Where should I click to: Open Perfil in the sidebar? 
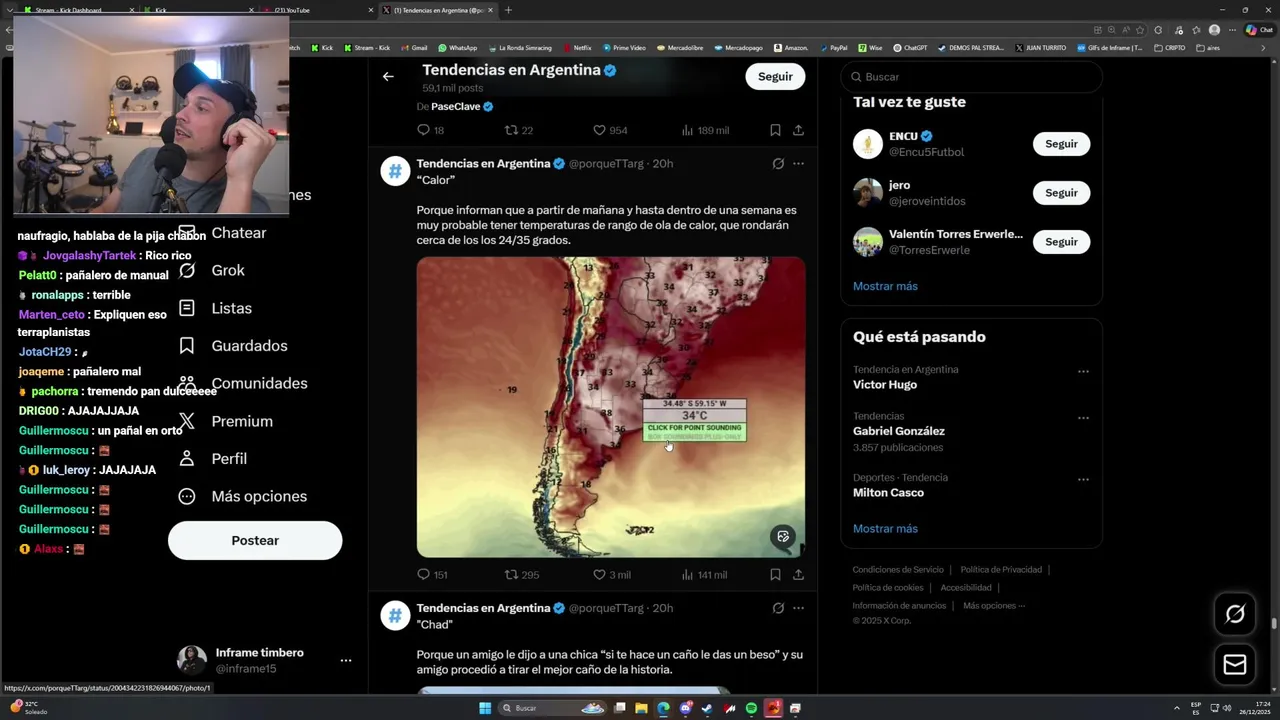coord(212,458)
